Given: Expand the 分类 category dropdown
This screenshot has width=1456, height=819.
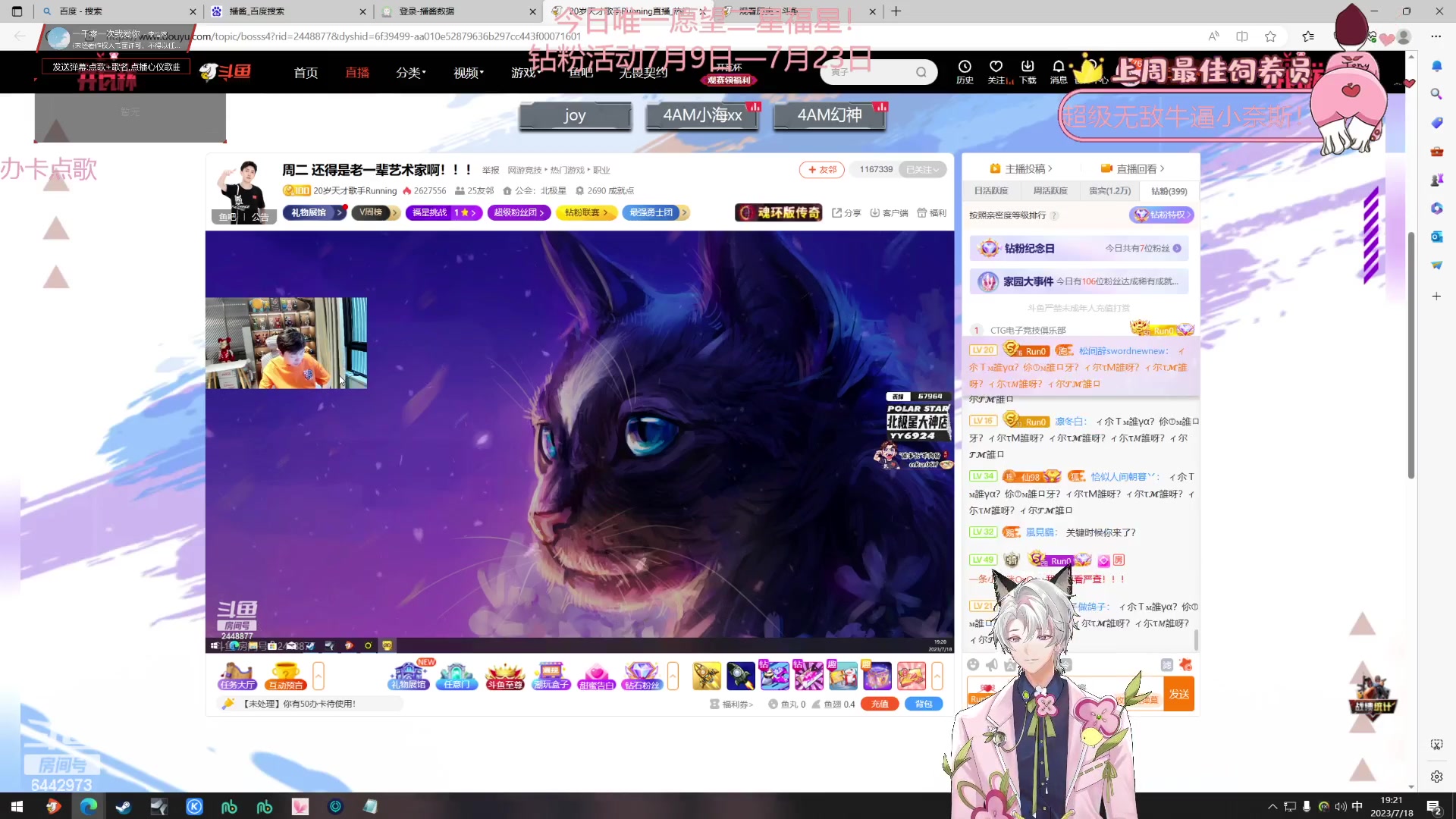Looking at the screenshot, I should coord(411,73).
